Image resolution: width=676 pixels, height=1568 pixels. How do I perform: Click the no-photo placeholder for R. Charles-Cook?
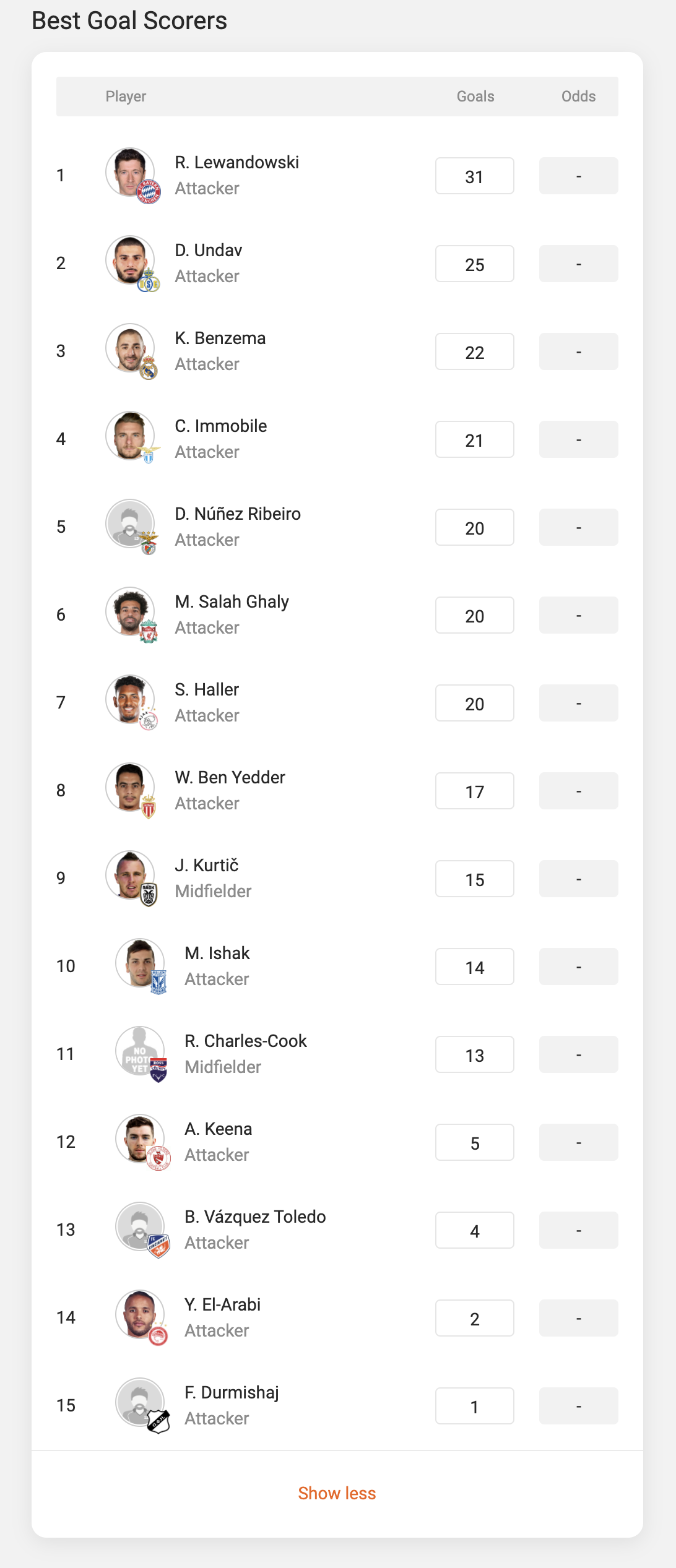139,1054
